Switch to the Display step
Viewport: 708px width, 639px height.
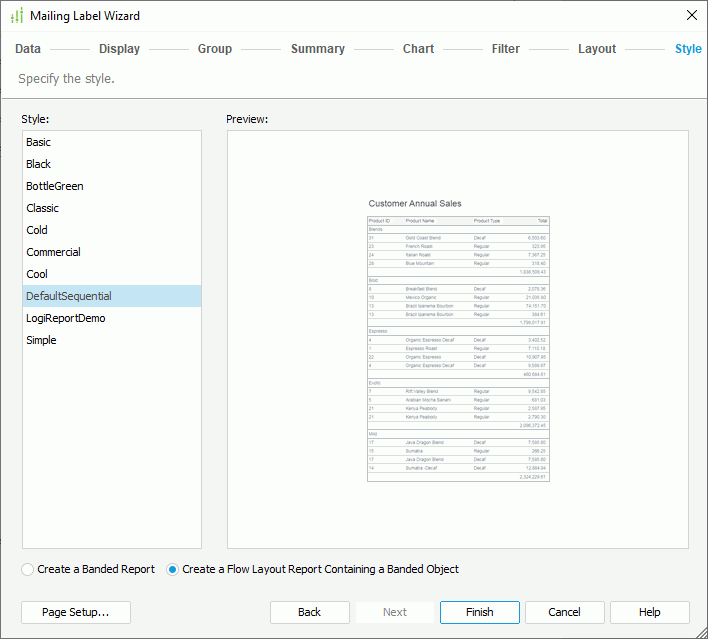119,49
